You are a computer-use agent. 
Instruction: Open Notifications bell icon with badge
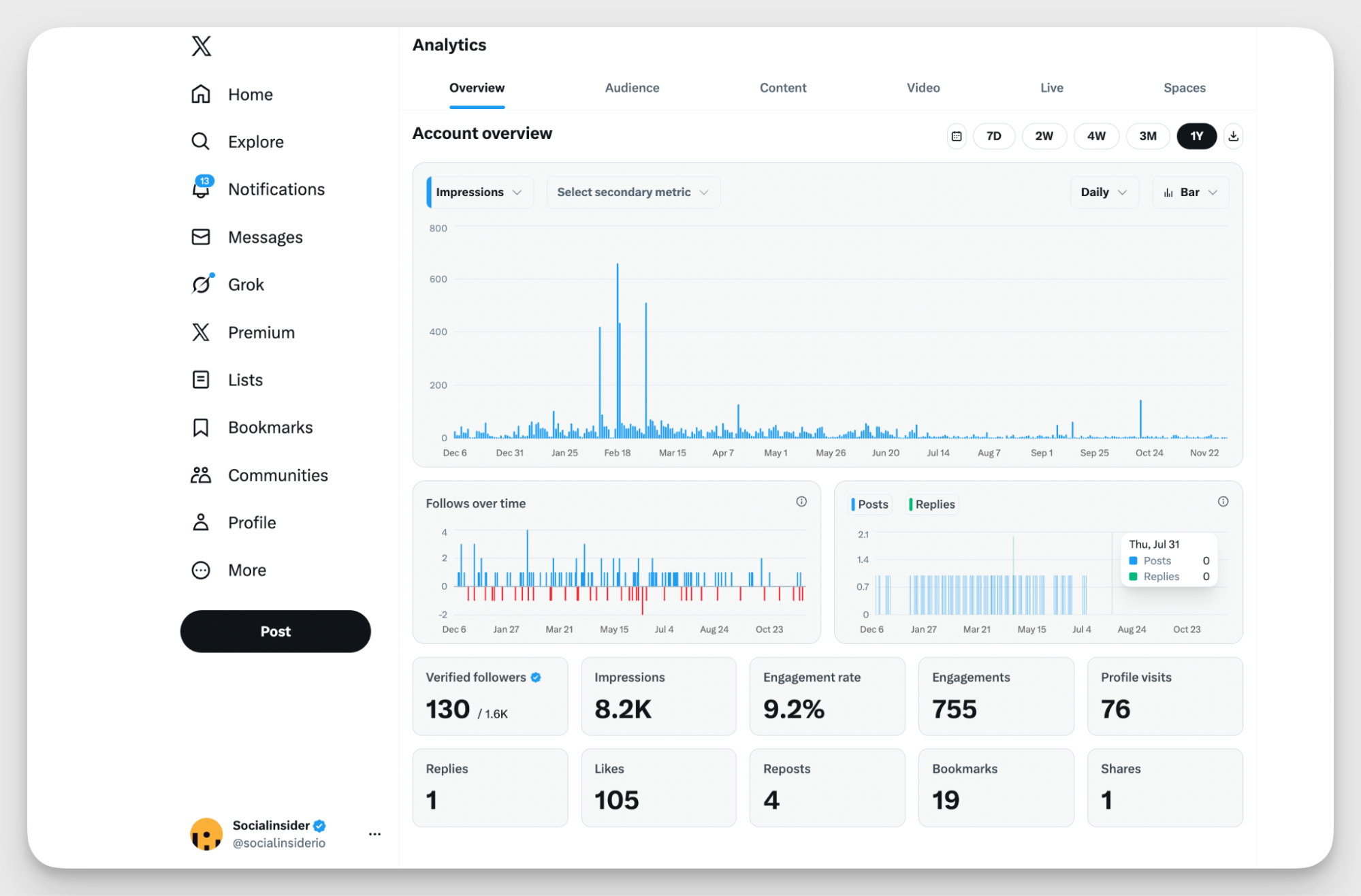click(201, 189)
